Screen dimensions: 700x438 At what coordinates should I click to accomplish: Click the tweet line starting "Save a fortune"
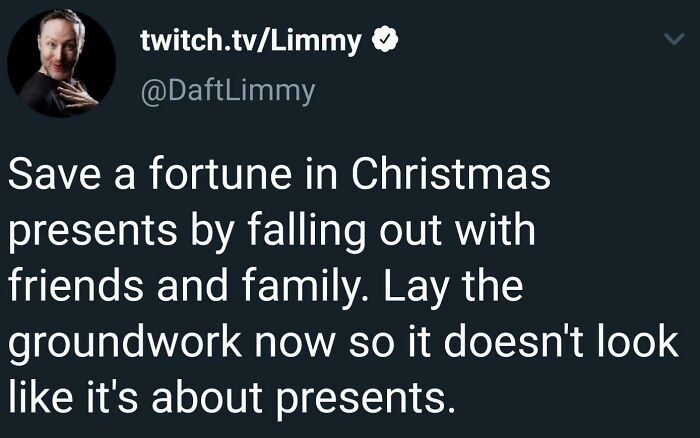(x=280, y=176)
